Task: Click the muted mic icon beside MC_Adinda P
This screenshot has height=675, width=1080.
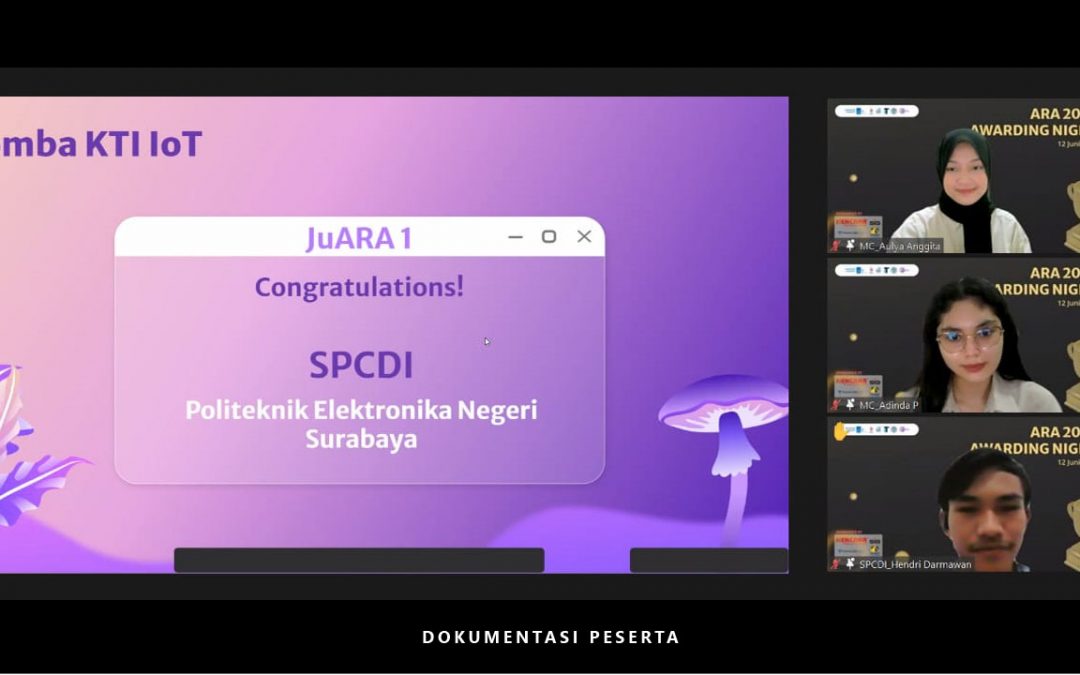Action: pyautogui.click(x=836, y=405)
